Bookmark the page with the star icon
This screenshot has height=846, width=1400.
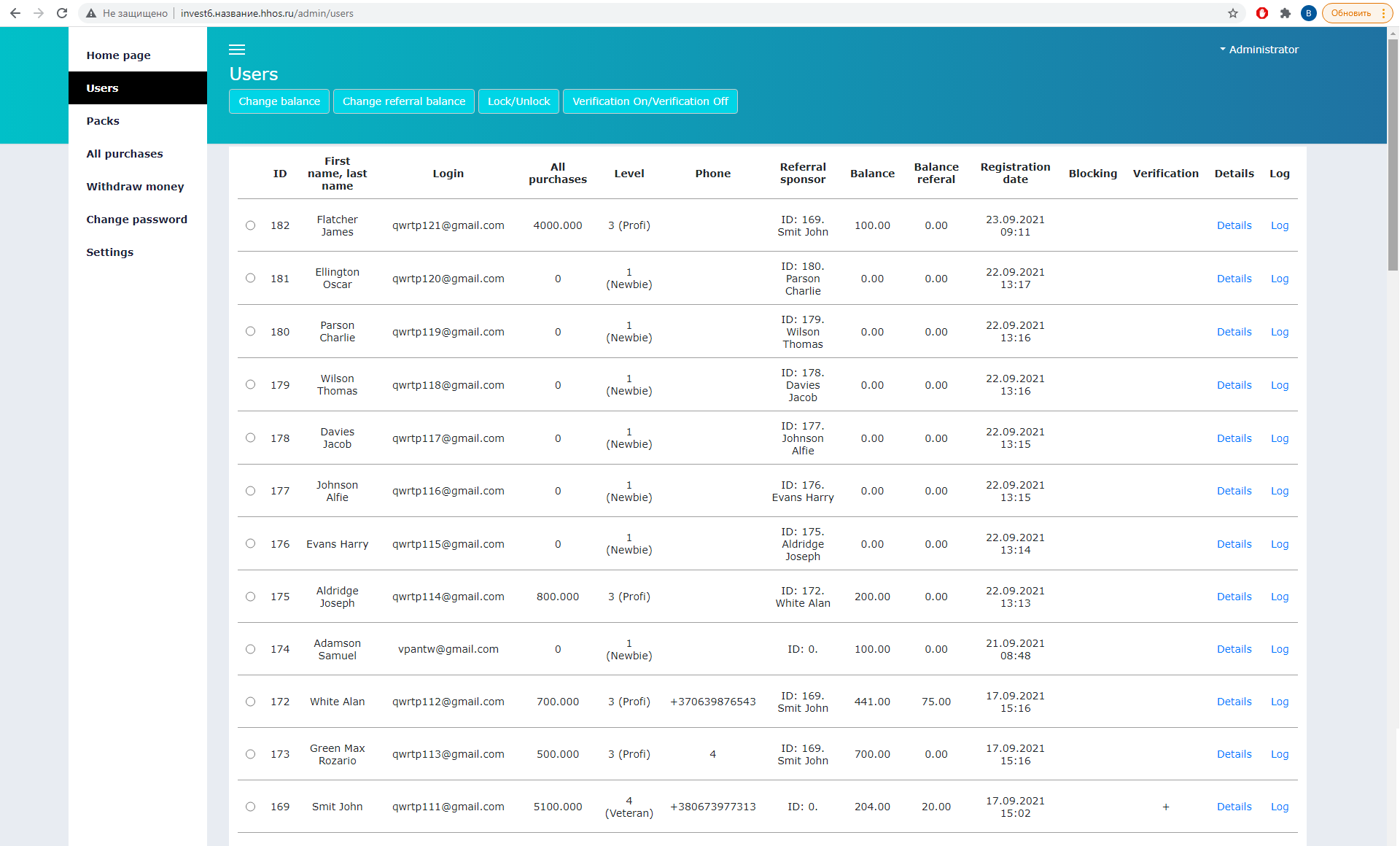pos(1233,13)
